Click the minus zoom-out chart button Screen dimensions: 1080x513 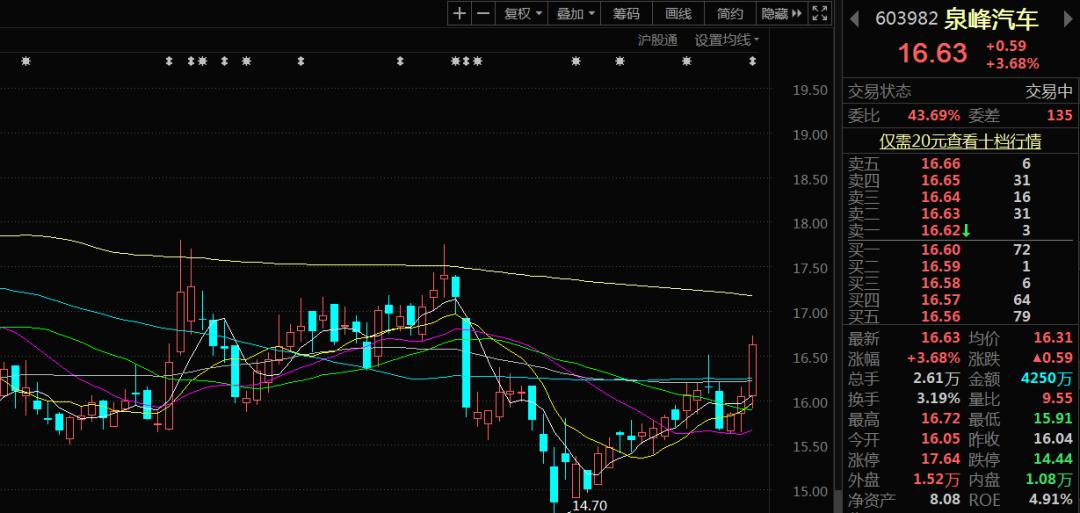(483, 13)
